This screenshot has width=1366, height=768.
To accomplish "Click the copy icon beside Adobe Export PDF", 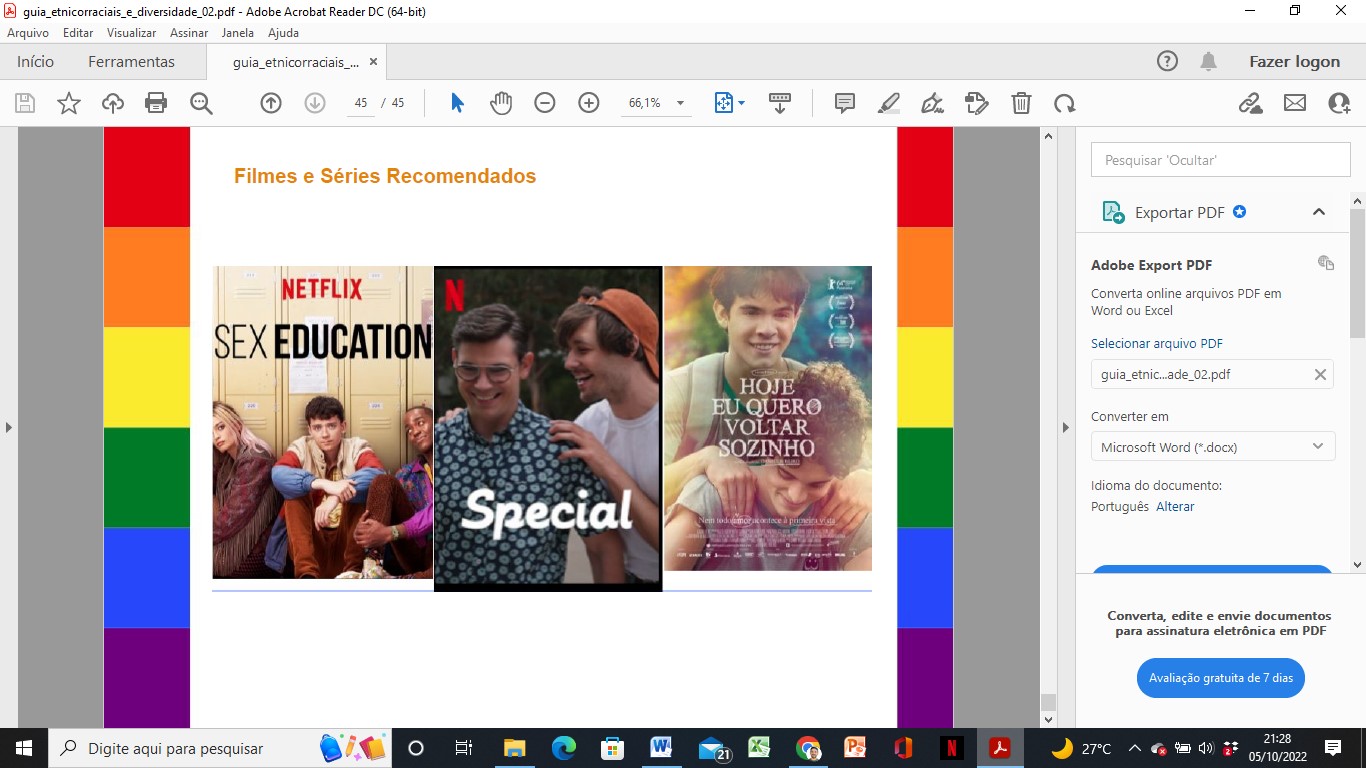I will [x=1326, y=263].
